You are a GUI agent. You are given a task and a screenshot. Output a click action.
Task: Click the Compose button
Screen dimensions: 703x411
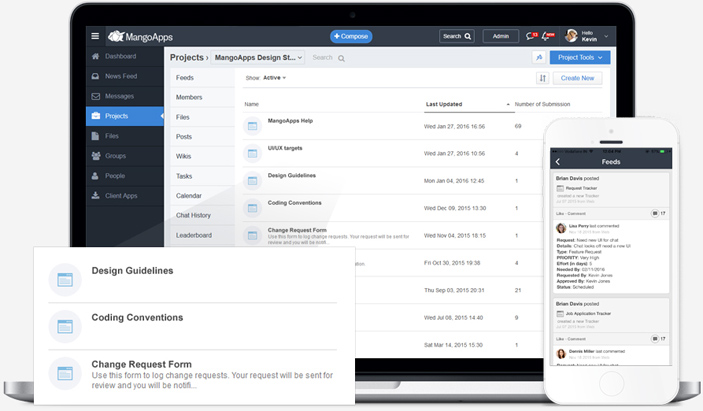[351, 36]
